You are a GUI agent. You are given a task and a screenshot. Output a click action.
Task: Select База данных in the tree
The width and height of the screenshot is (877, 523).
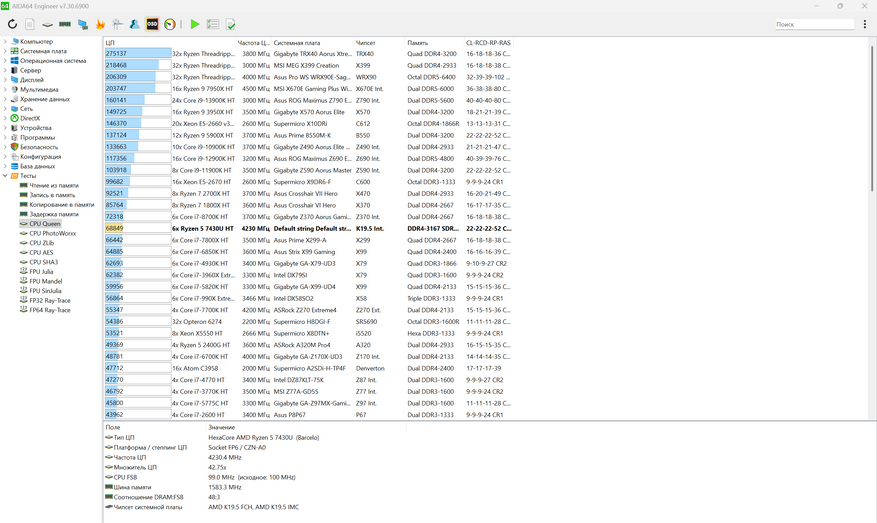(x=37, y=166)
